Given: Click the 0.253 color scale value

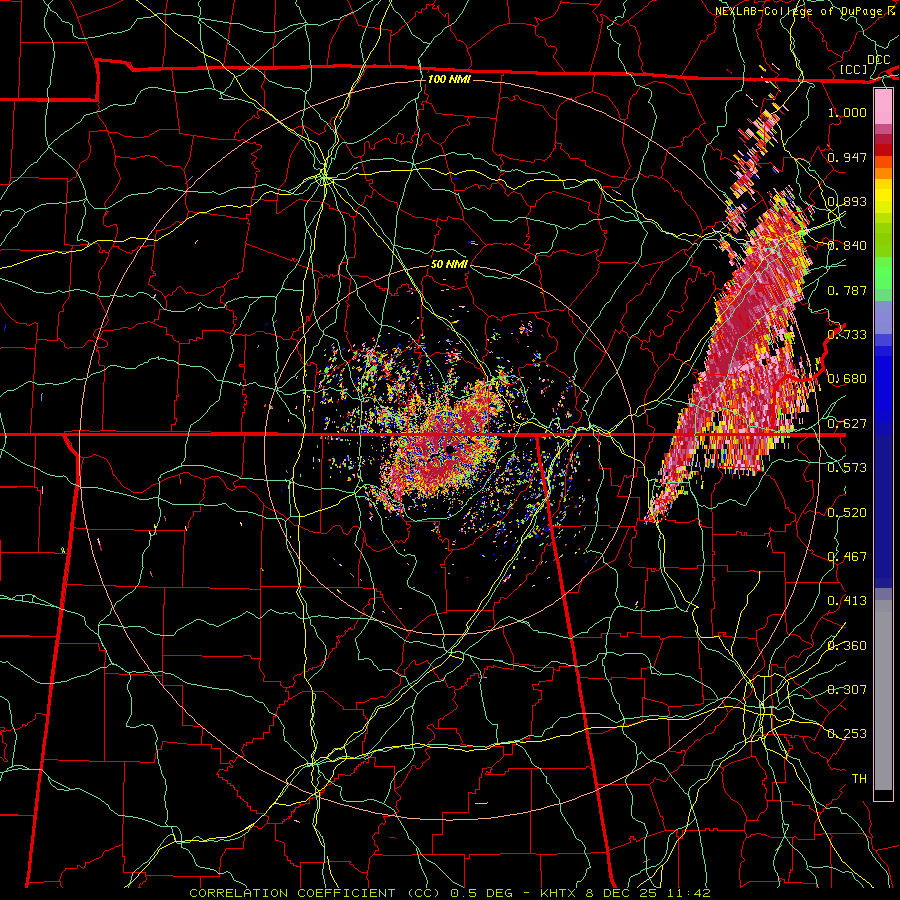Looking at the screenshot, I should pos(847,734).
